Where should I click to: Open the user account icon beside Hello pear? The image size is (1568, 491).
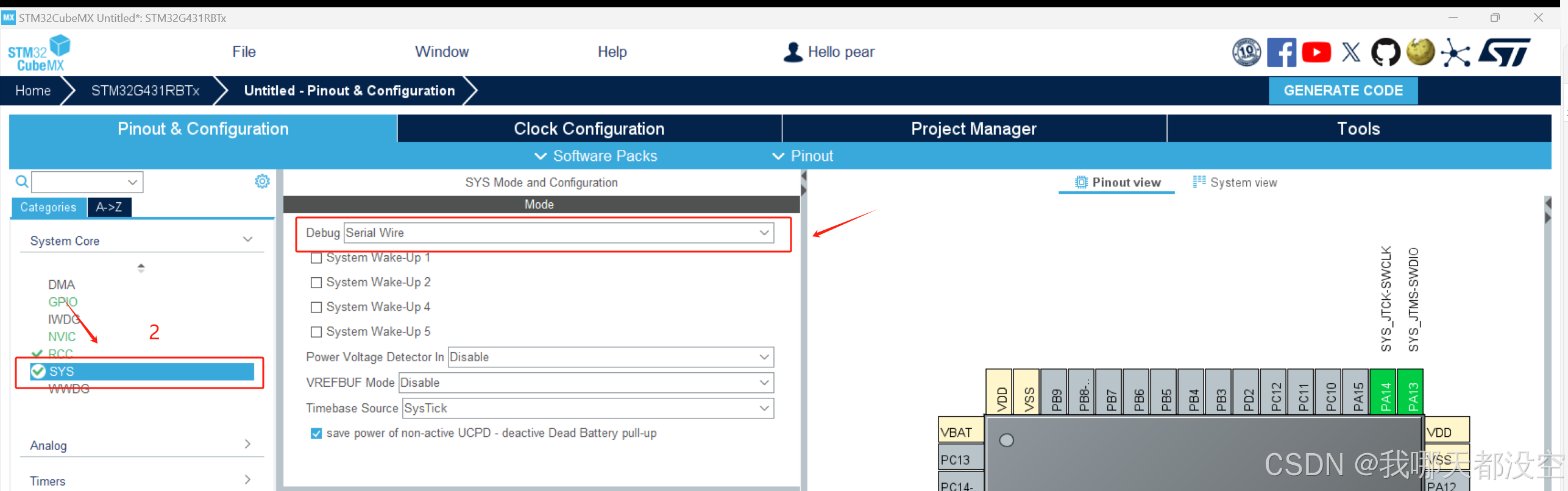click(x=793, y=52)
